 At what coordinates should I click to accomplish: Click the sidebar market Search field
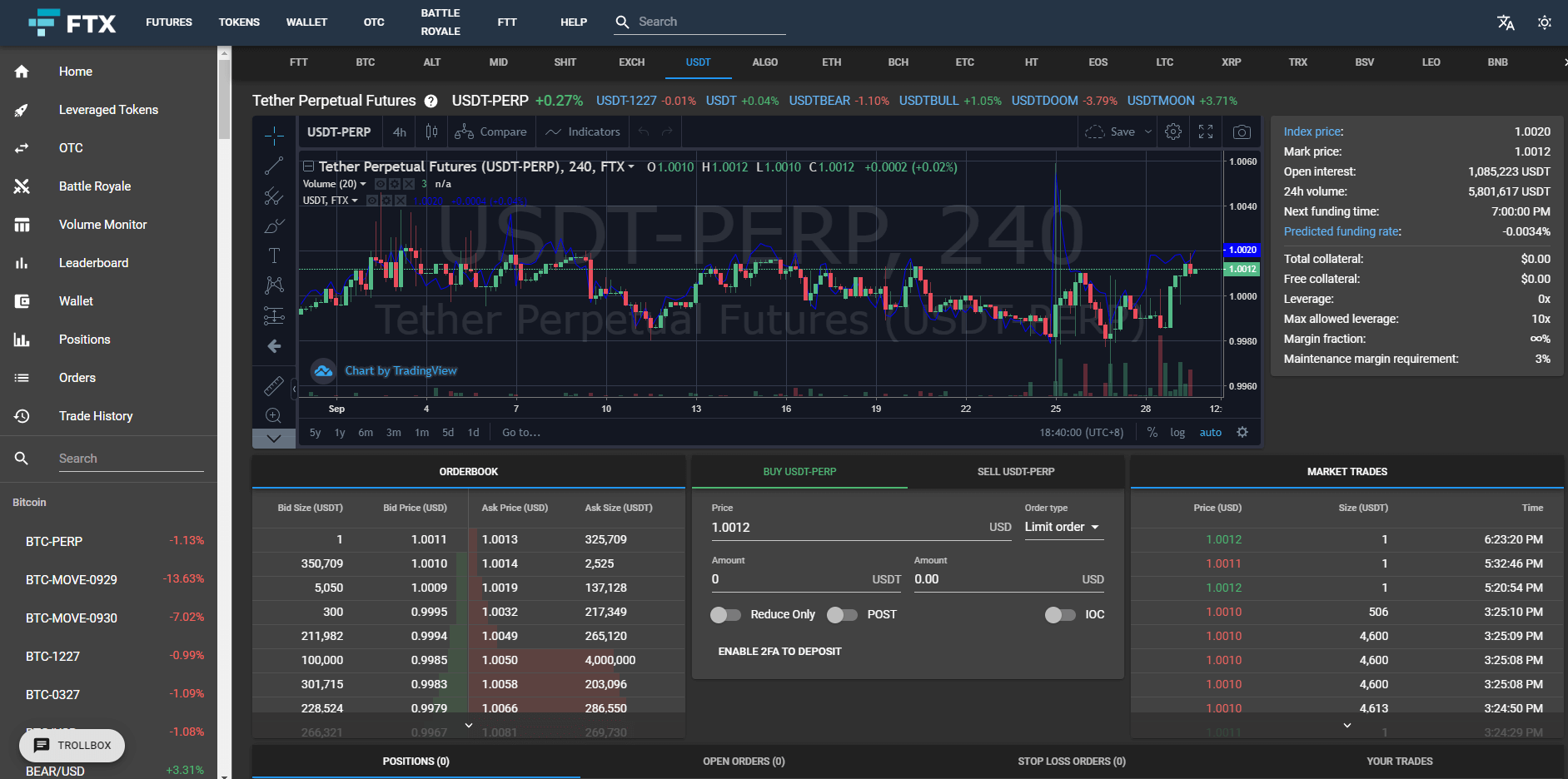point(131,459)
